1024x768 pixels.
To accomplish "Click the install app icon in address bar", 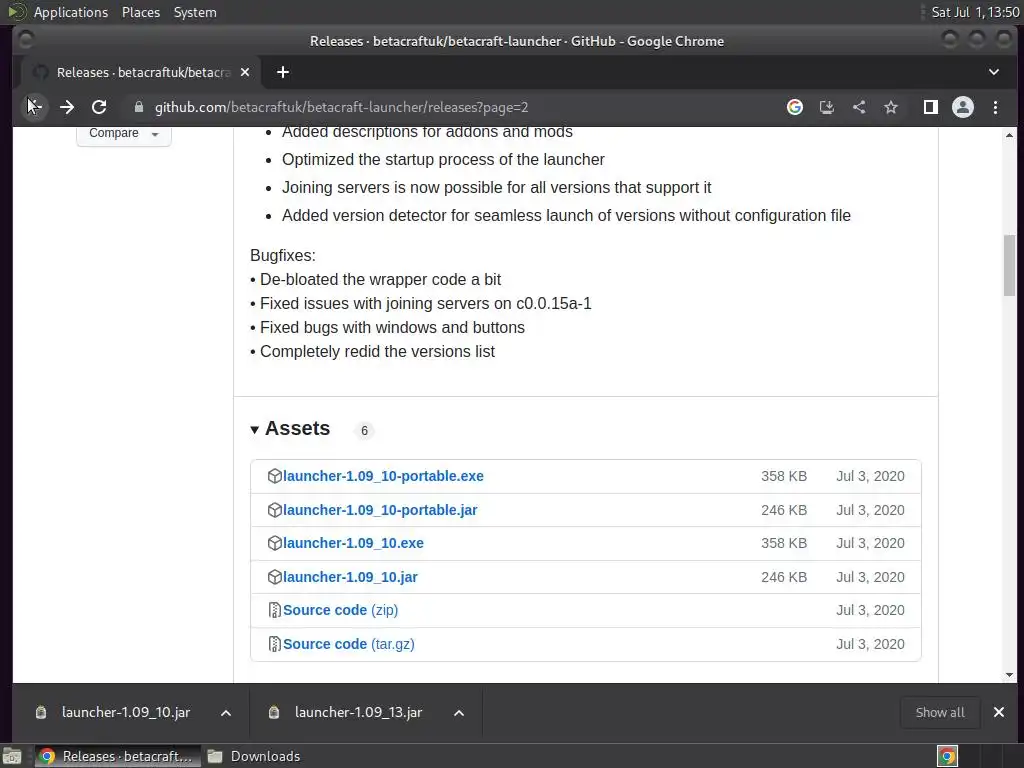I will 827,107.
